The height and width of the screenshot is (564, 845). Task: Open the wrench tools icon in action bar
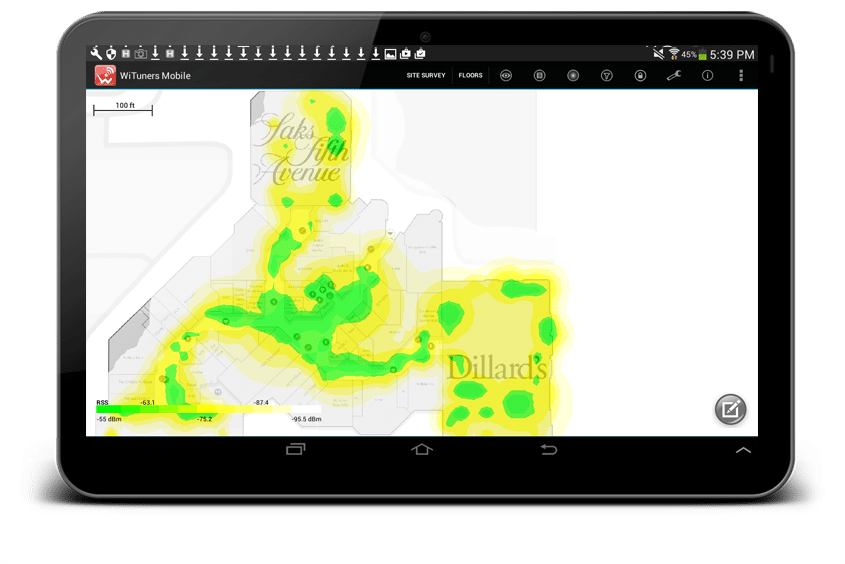pos(674,75)
